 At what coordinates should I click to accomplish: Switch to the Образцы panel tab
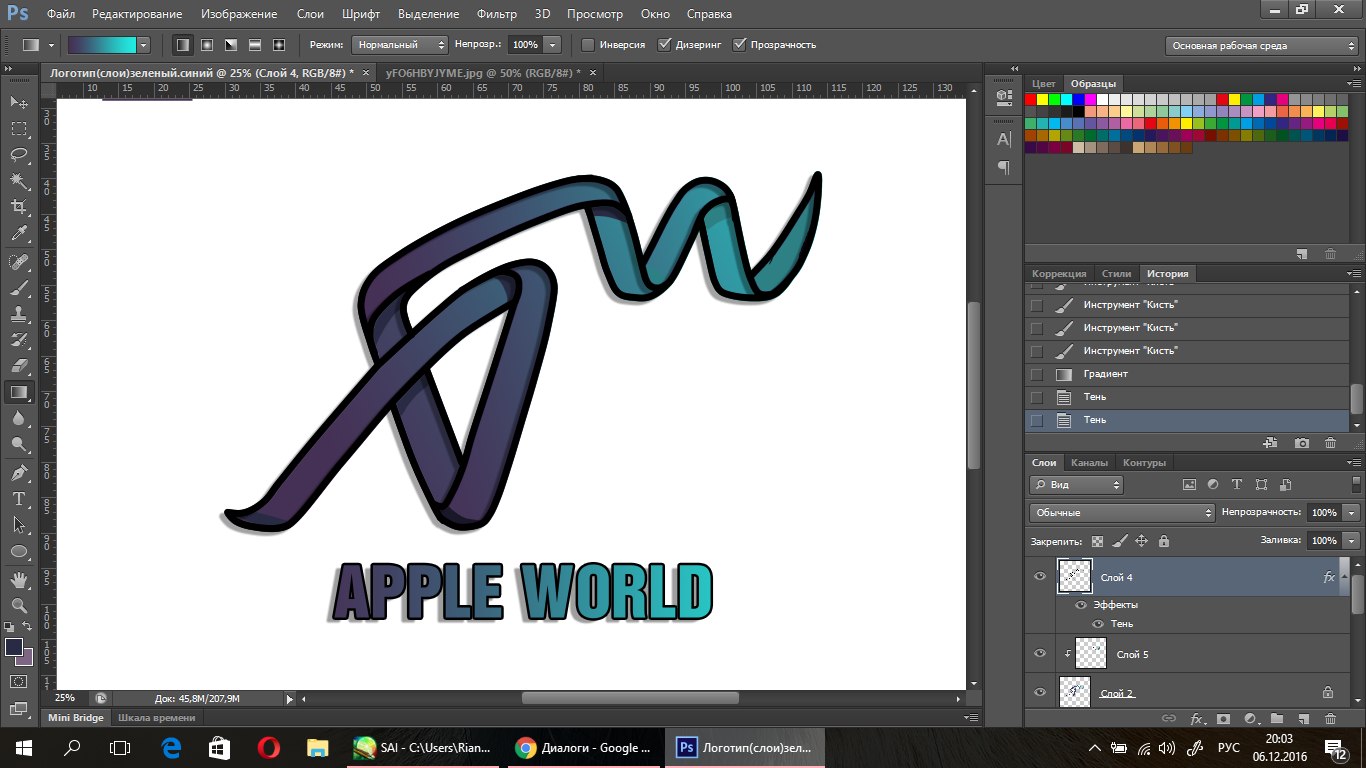pos(1092,84)
